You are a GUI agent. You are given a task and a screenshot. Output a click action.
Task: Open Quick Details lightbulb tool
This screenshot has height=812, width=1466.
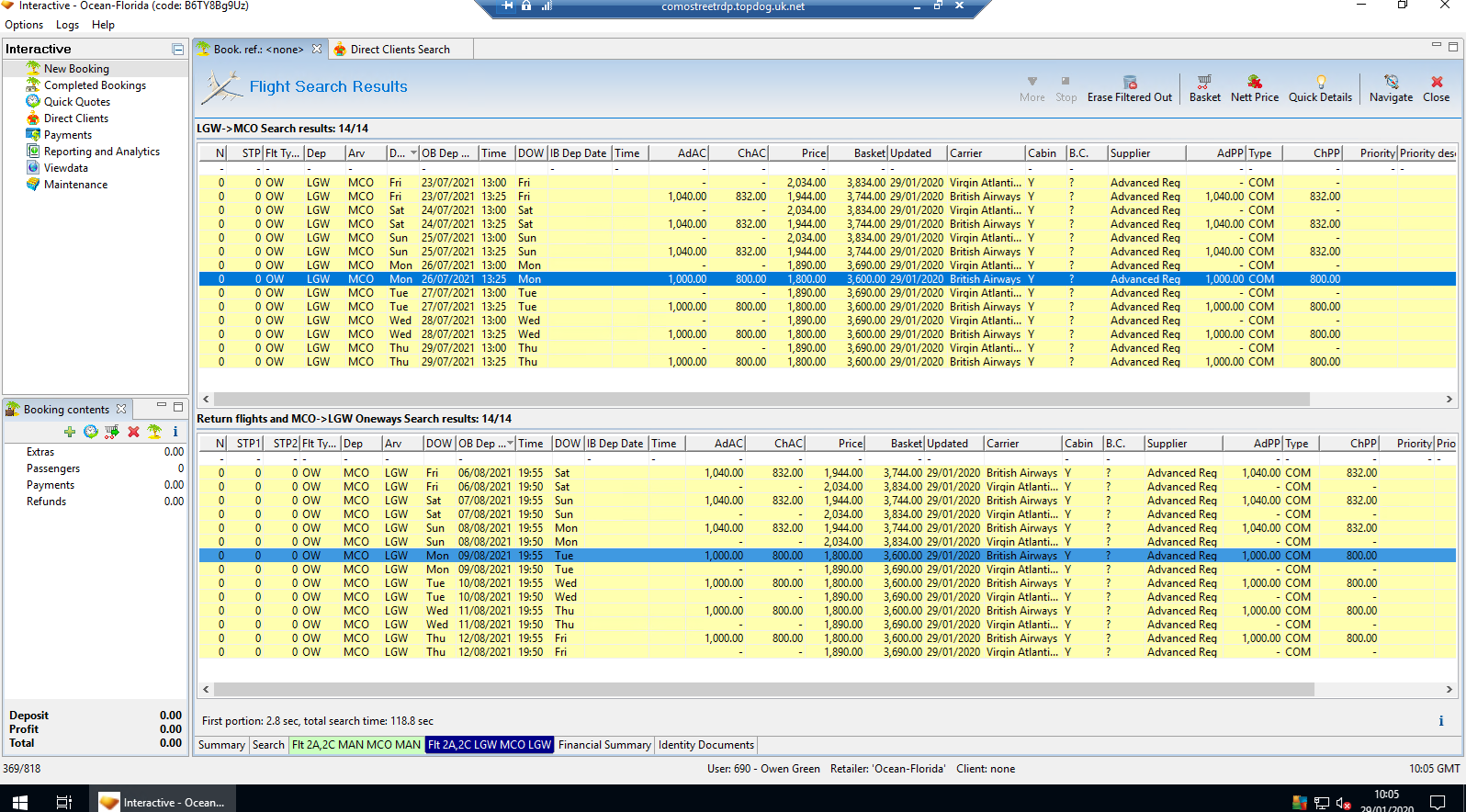[1320, 88]
